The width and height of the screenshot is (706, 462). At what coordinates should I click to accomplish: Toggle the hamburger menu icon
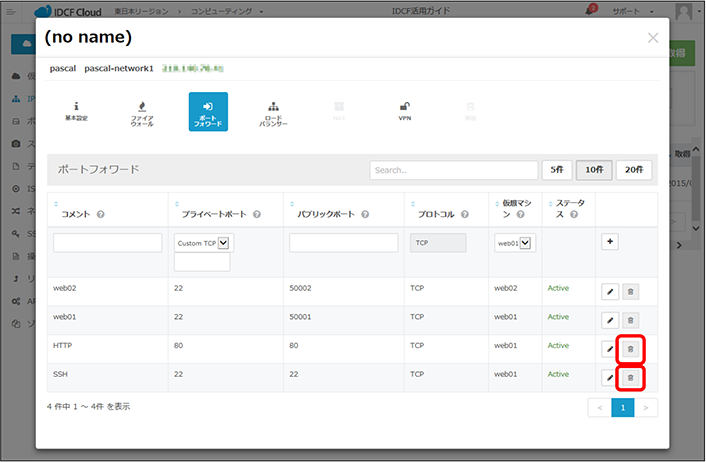pos(11,12)
